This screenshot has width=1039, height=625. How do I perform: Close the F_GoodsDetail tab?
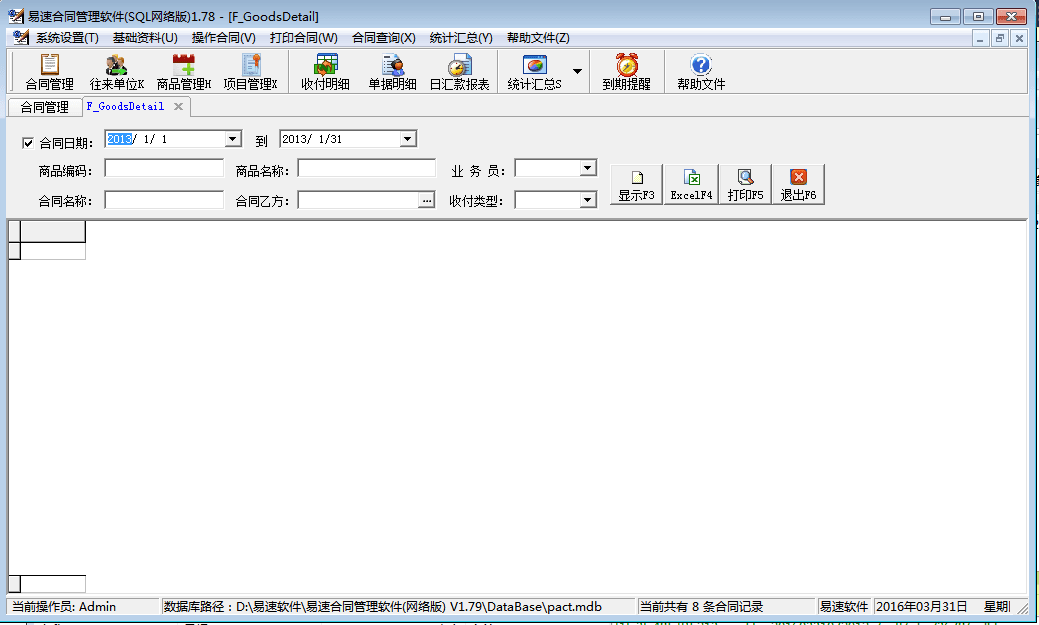[178, 106]
